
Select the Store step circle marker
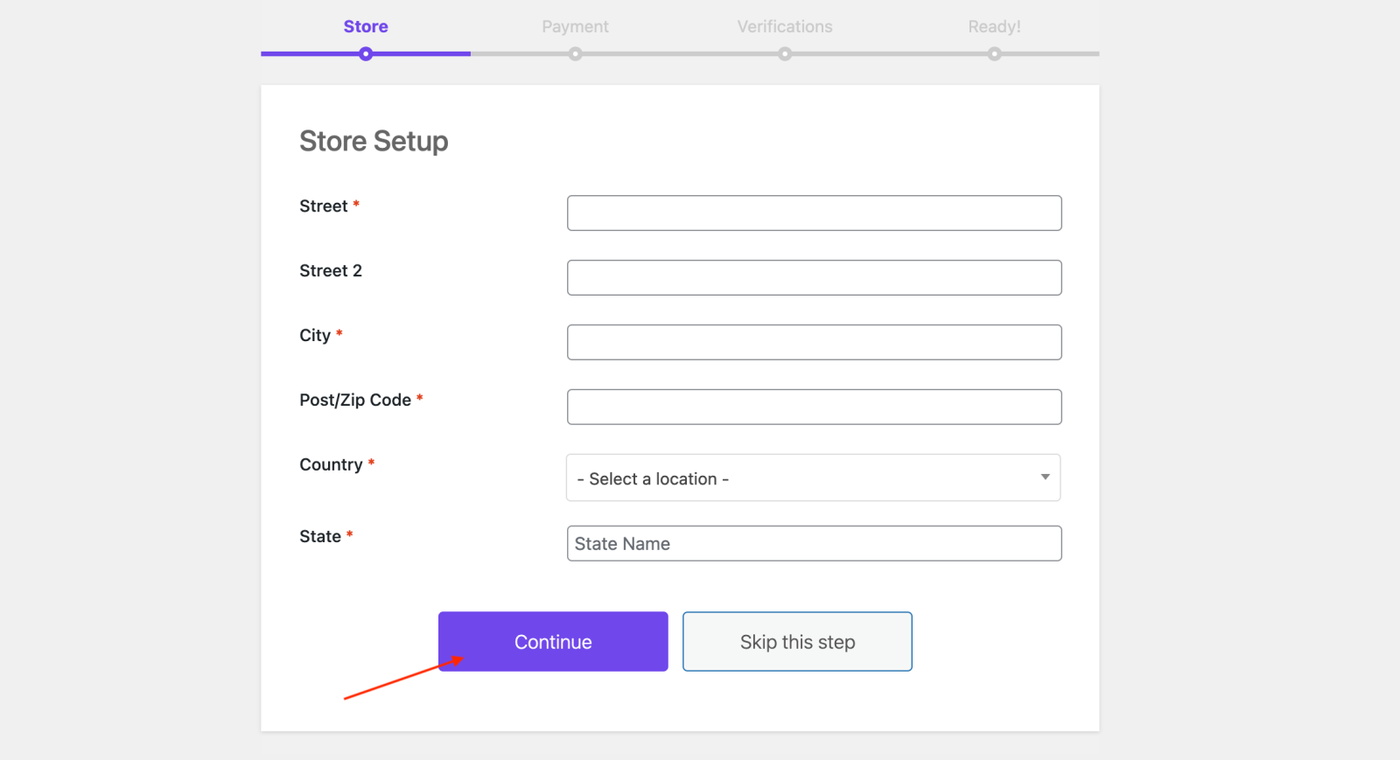[x=366, y=54]
